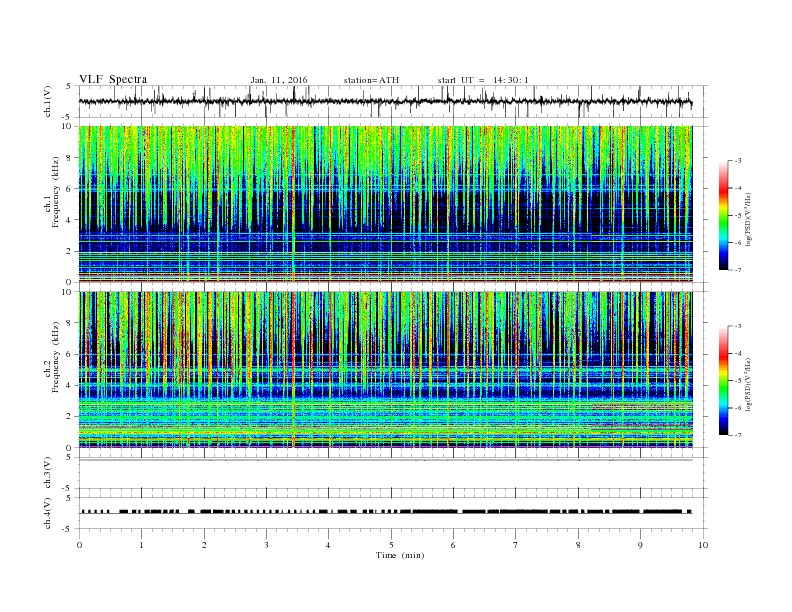Click the Time axis end label "10"
Image resolution: width=792 pixels, height=612 pixels.
703,545
